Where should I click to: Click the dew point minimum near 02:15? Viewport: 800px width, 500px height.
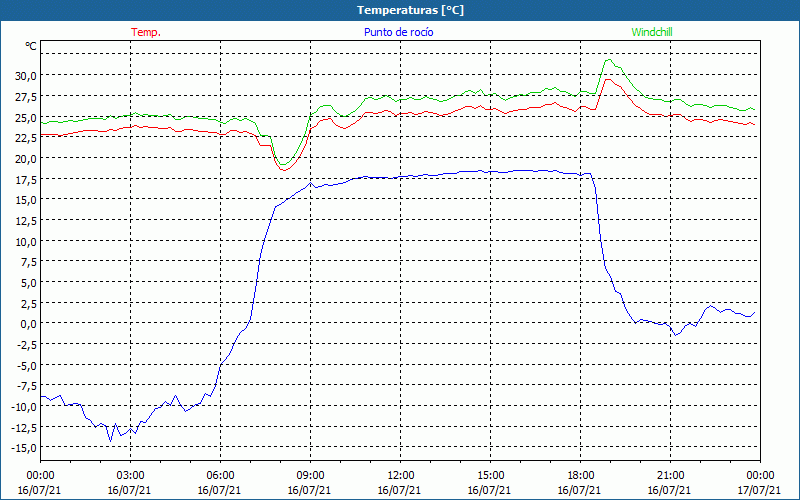(x=110, y=441)
